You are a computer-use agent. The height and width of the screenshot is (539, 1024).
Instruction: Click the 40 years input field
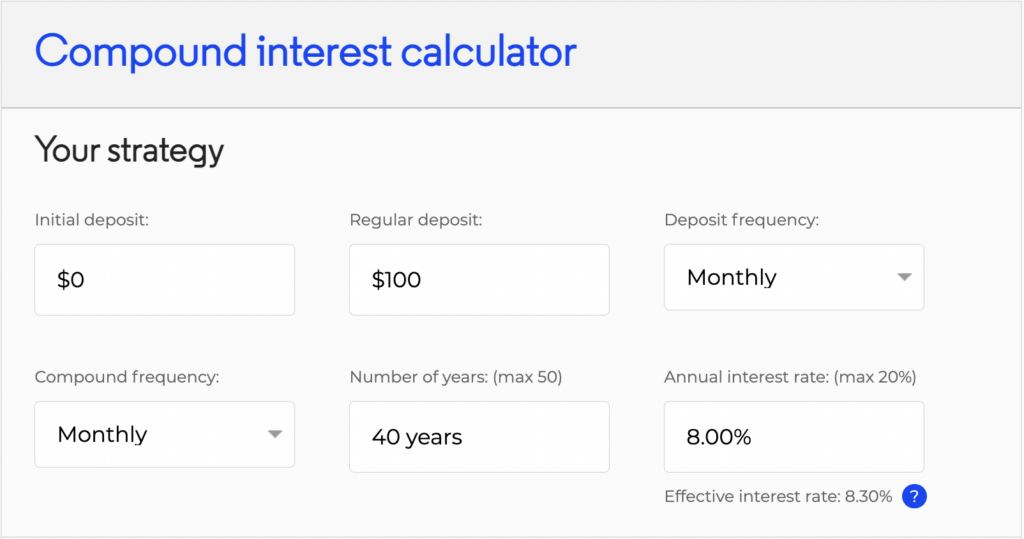(479, 437)
